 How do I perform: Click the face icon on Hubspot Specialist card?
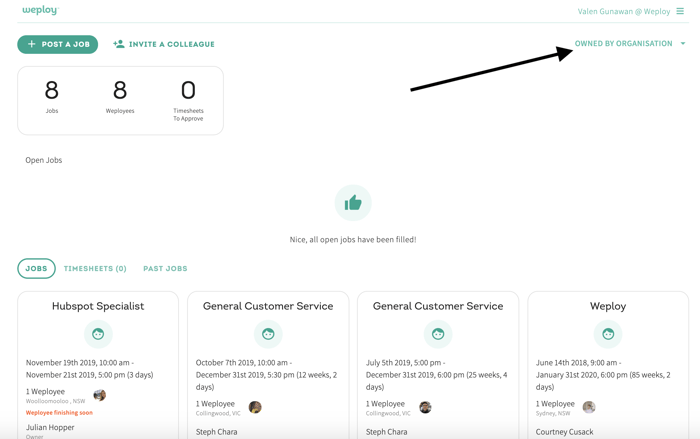[x=98, y=334]
